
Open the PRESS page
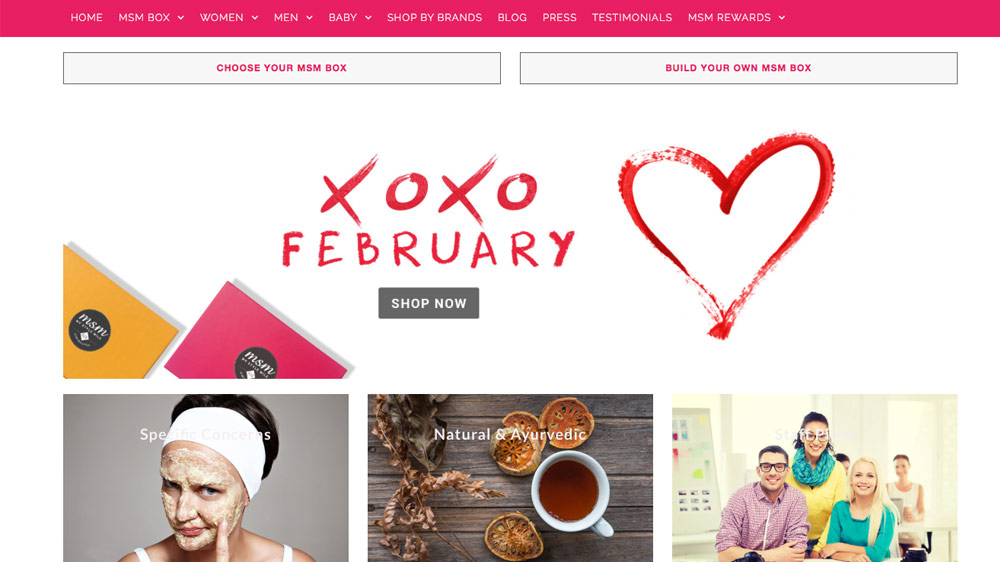(x=559, y=18)
